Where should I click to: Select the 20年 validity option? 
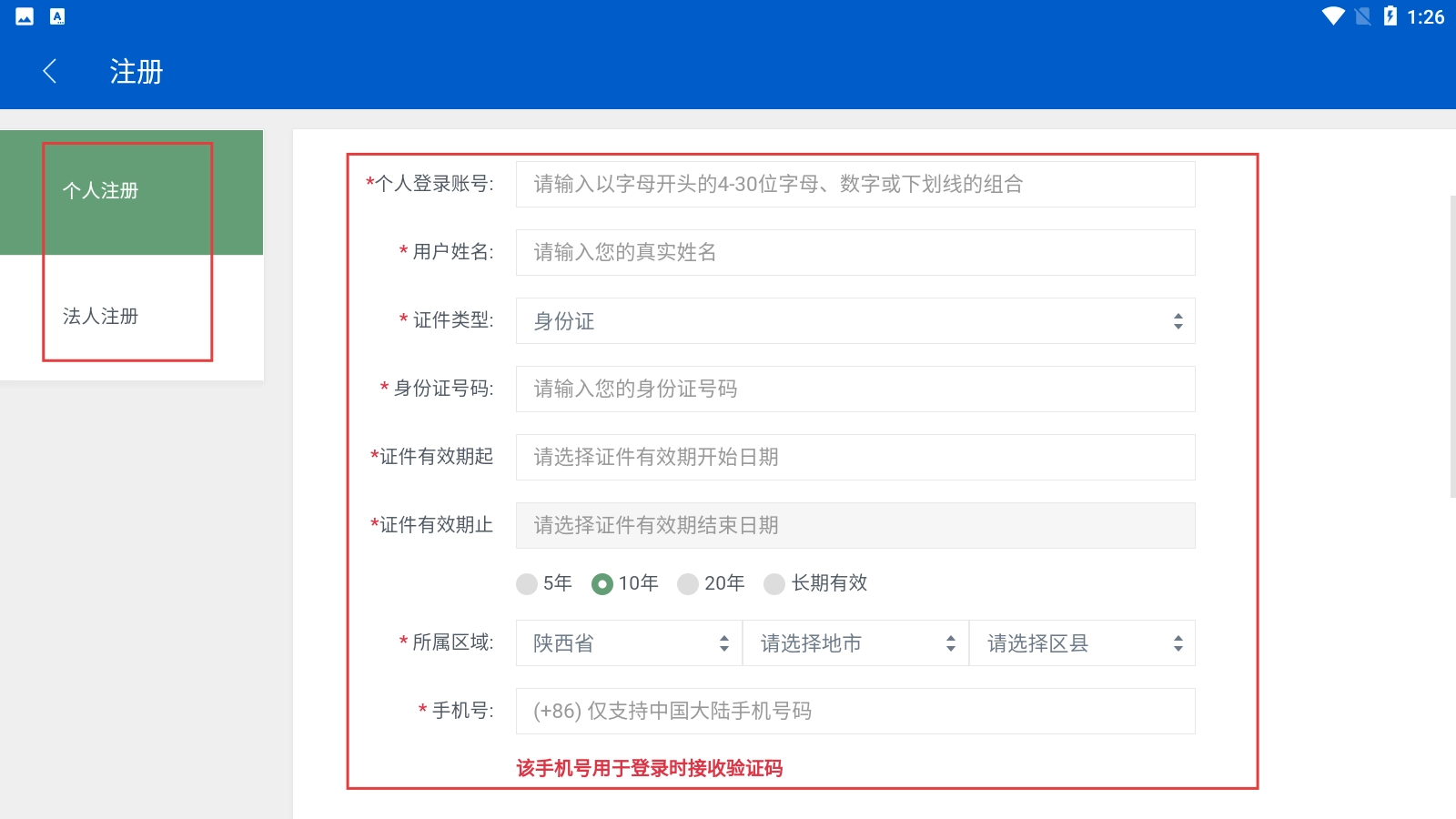click(x=688, y=583)
